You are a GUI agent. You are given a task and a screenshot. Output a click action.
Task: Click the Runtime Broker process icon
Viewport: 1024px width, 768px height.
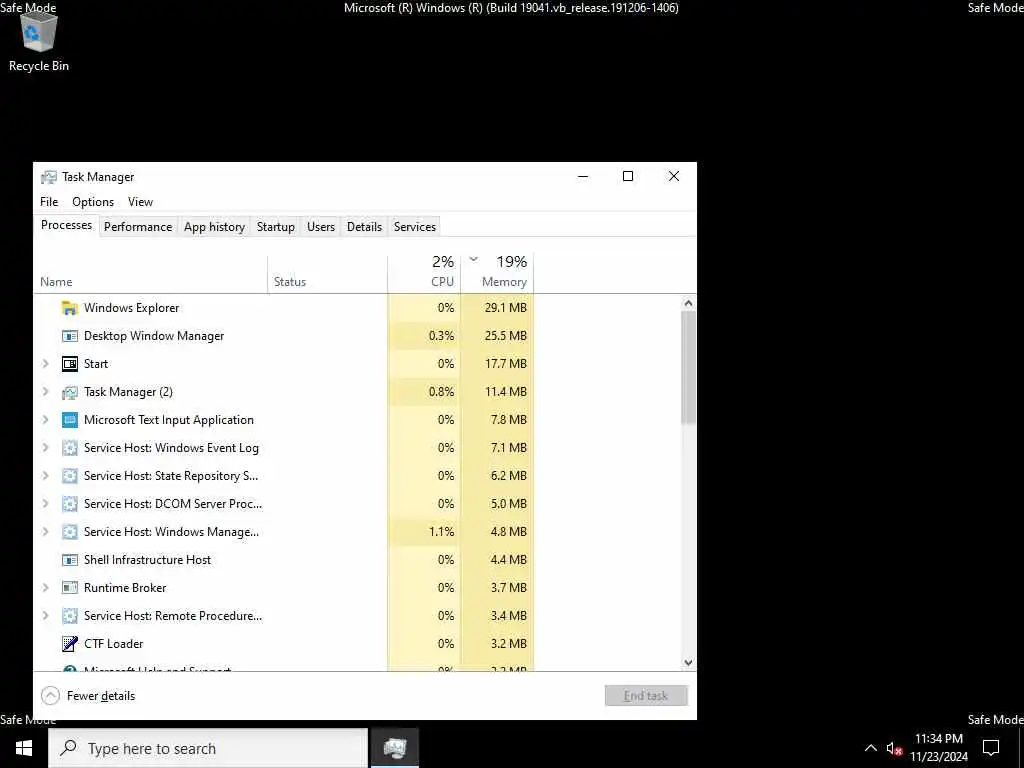coord(69,588)
